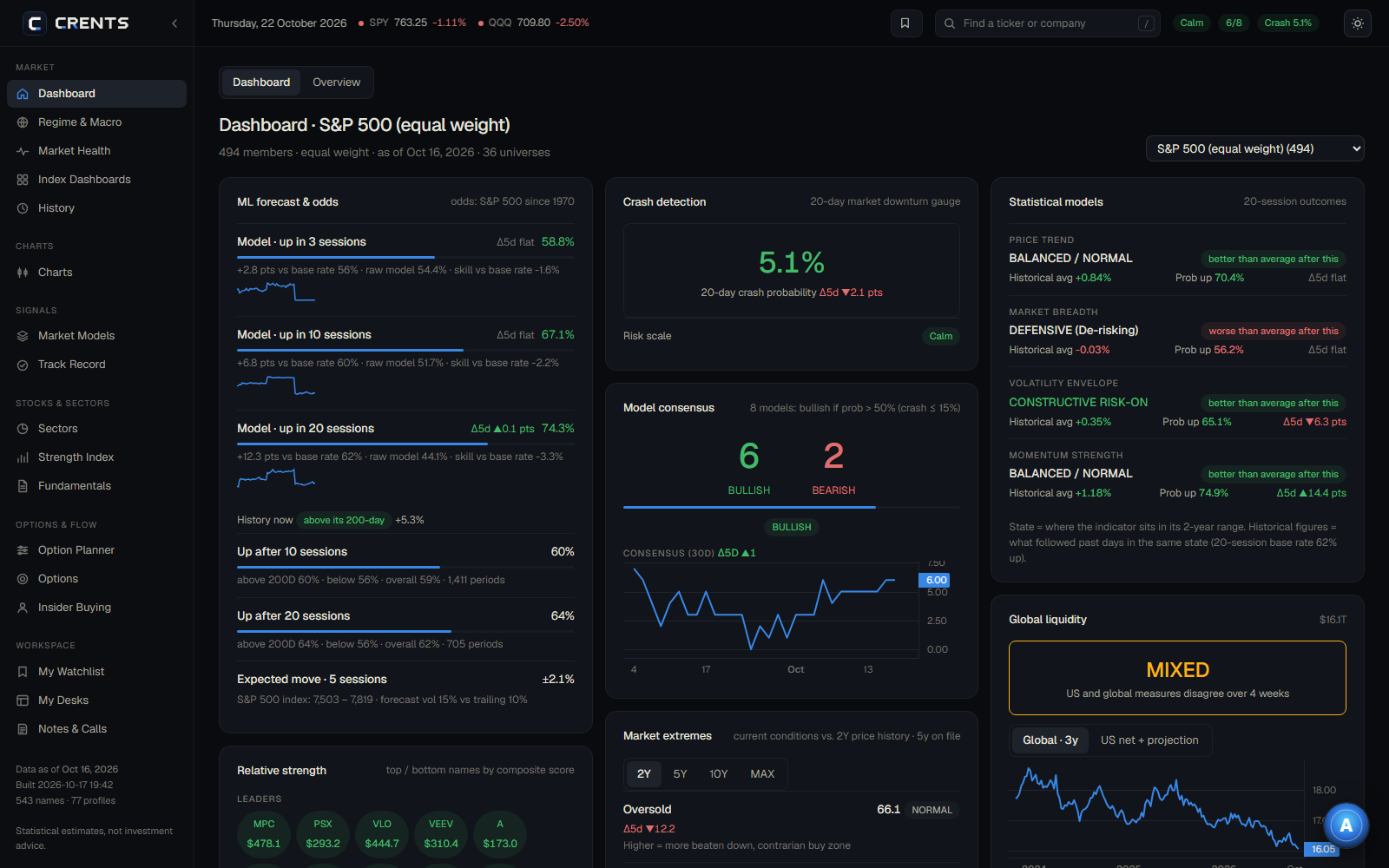
Task: Click the Crash 5.1% pill in header
Action: pyautogui.click(x=1287, y=23)
